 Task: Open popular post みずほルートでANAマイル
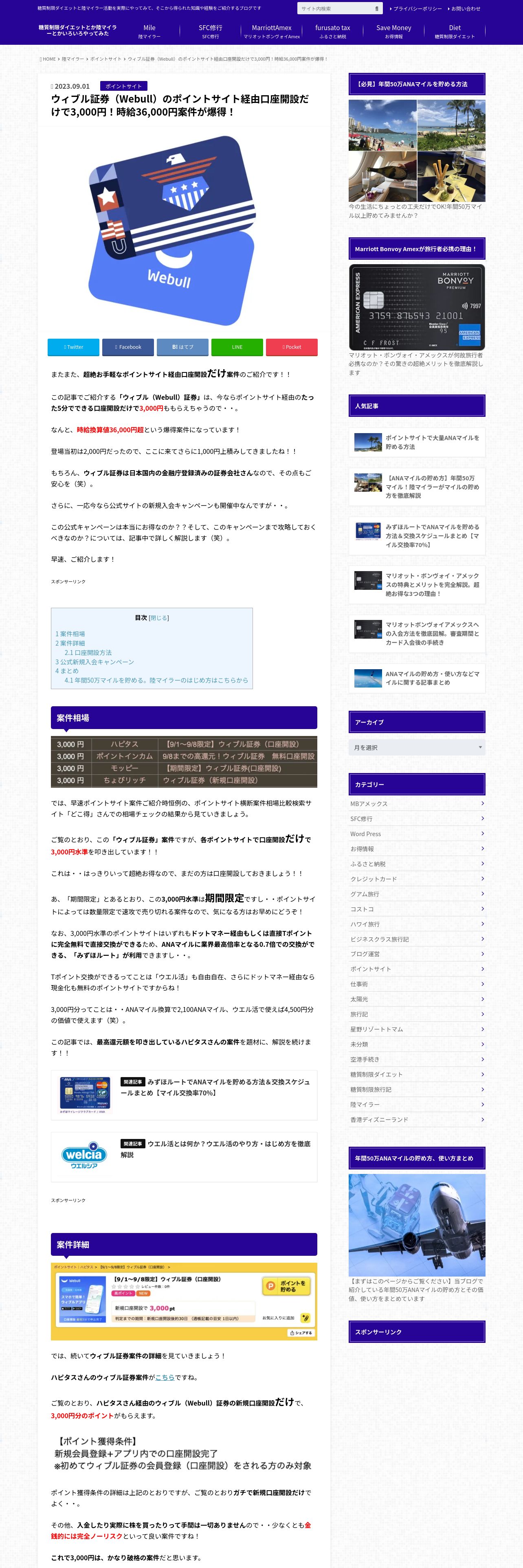[417, 536]
